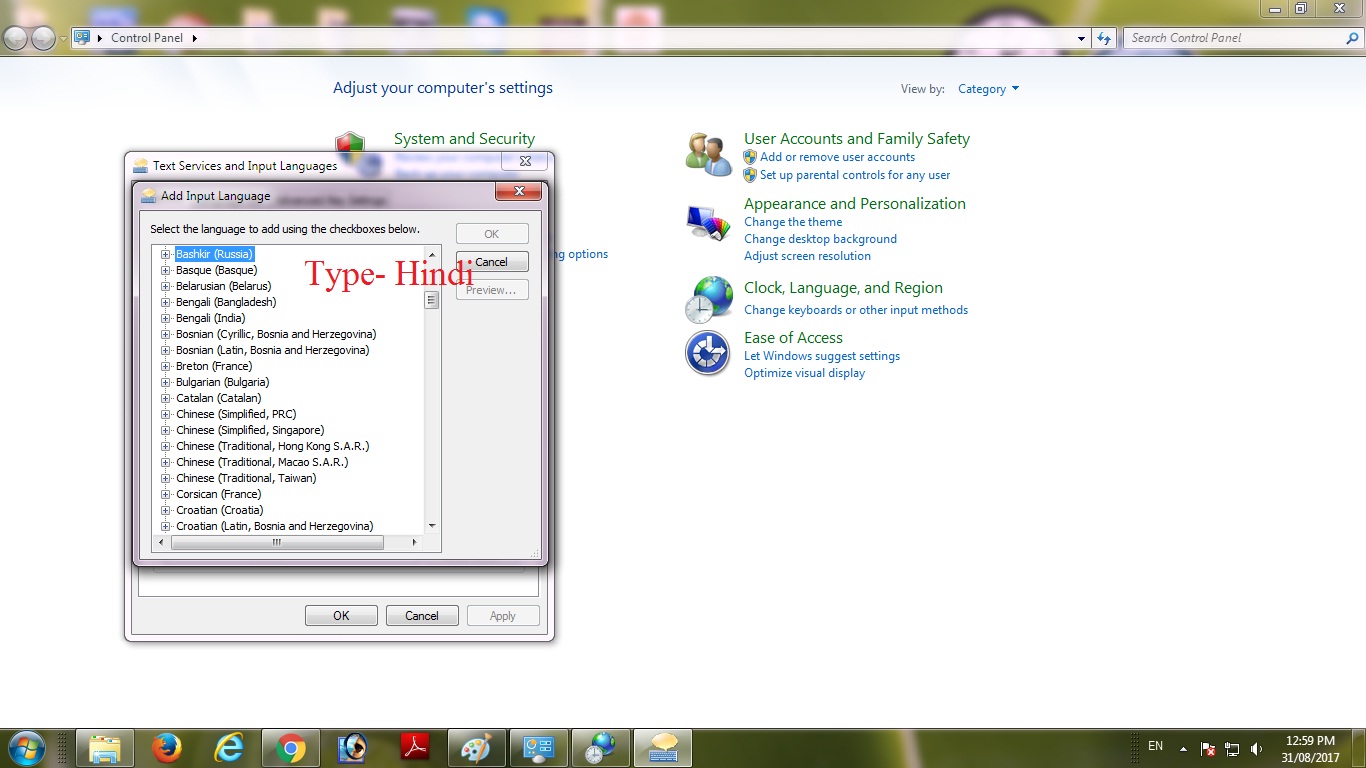Open Google Chrome from the taskbar
The width and height of the screenshot is (1366, 768).
click(x=290, y=747)
